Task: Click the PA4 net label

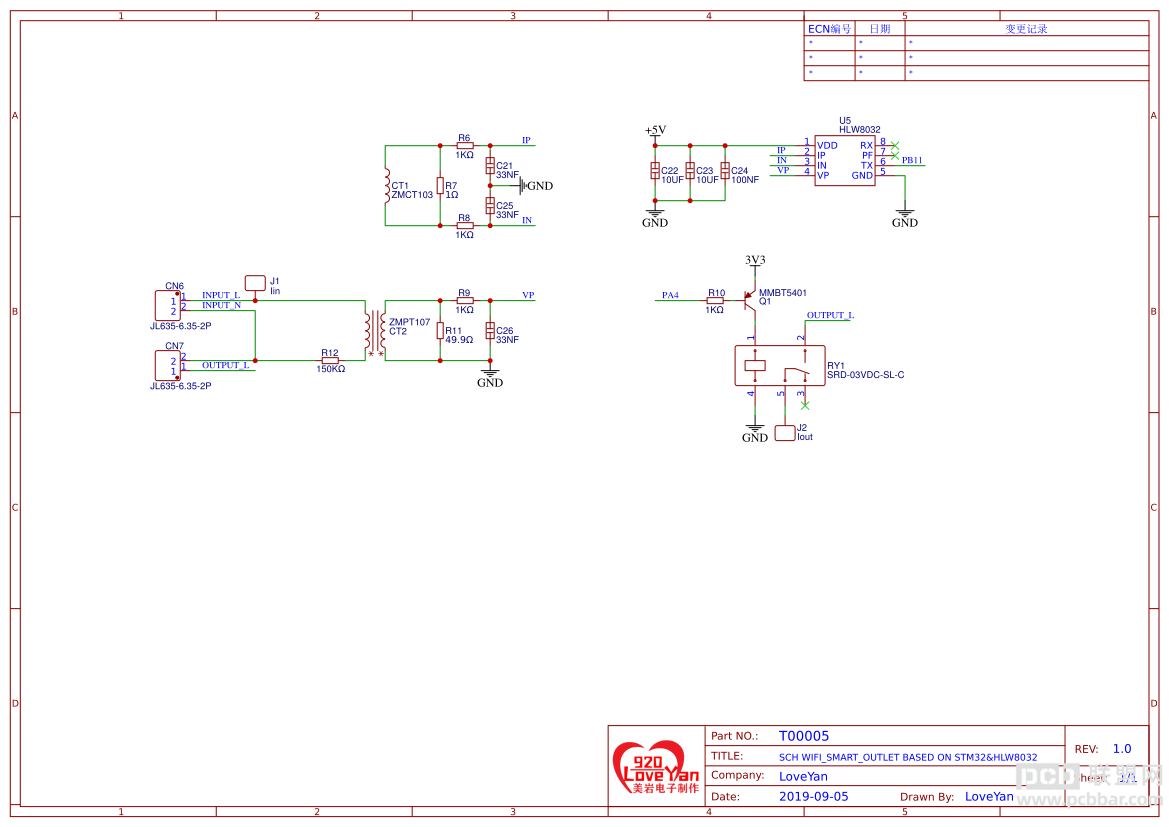Action: [x=670, y=295]
